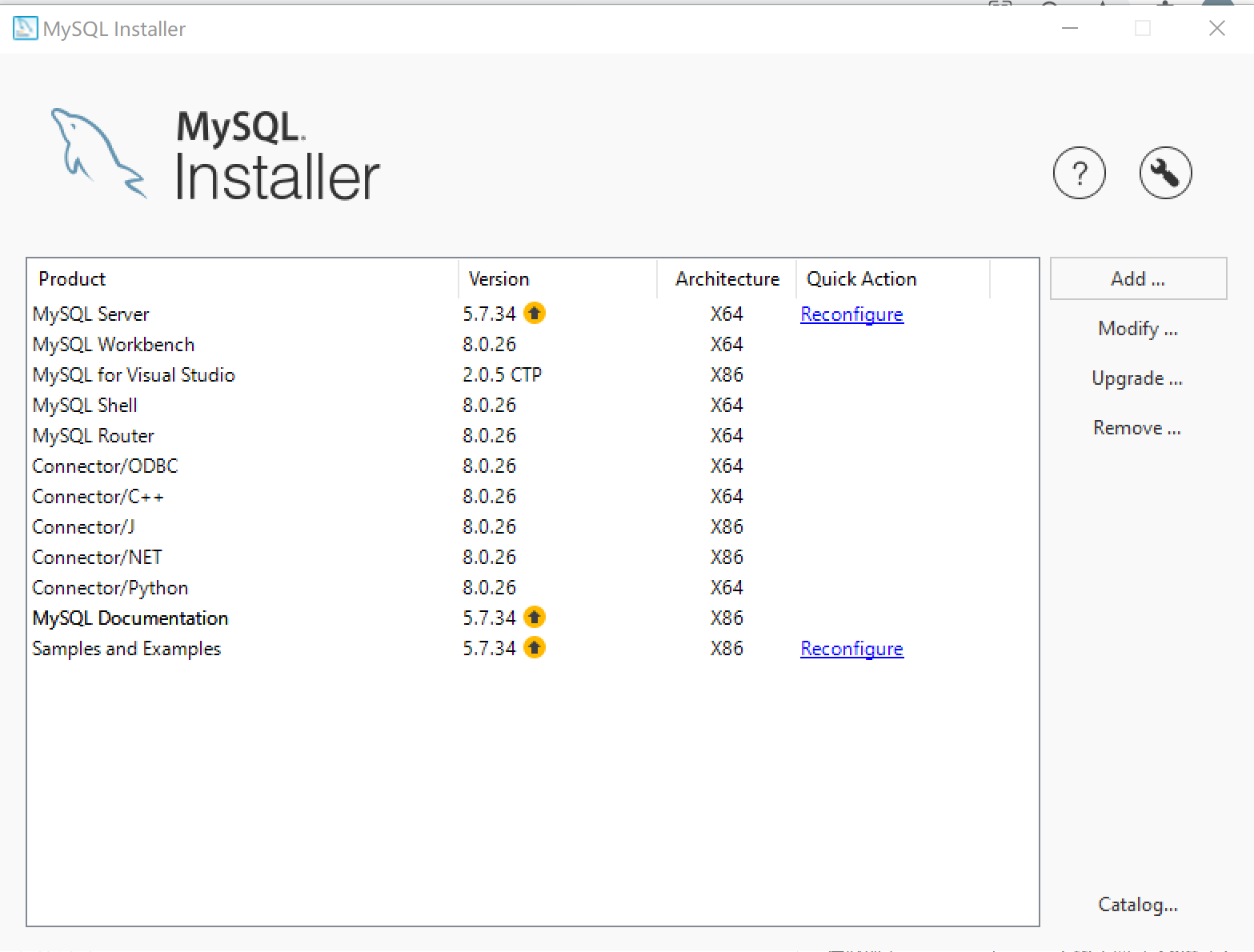Click the Remove ... button

tap(1137, 428)
